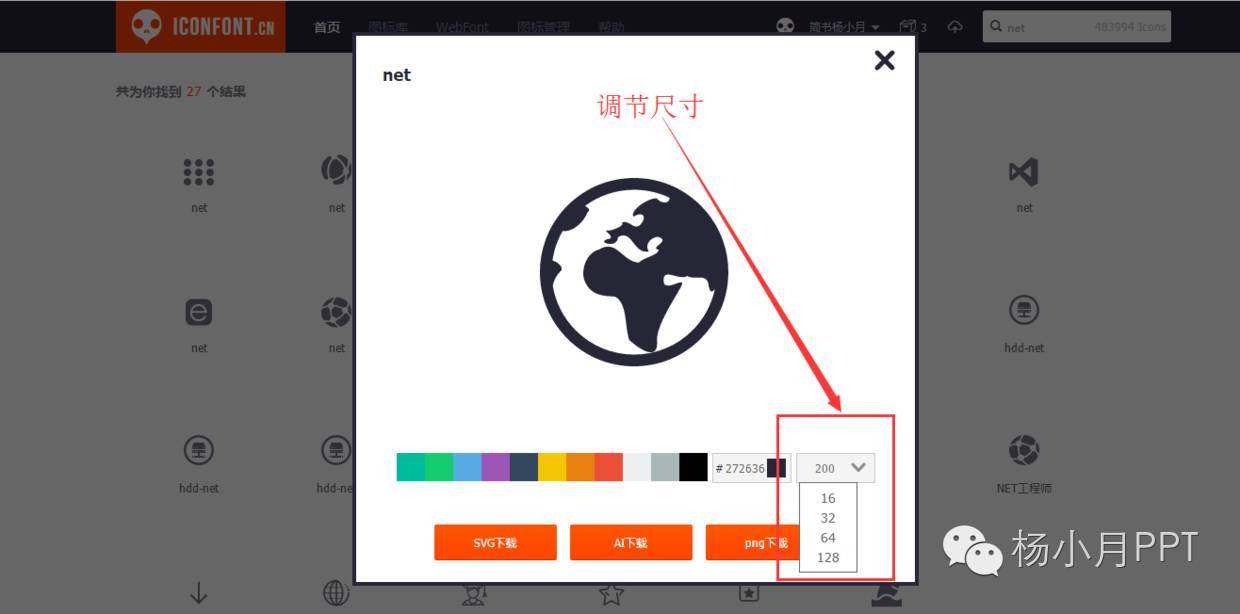Choose size 128 from the list

828,558
